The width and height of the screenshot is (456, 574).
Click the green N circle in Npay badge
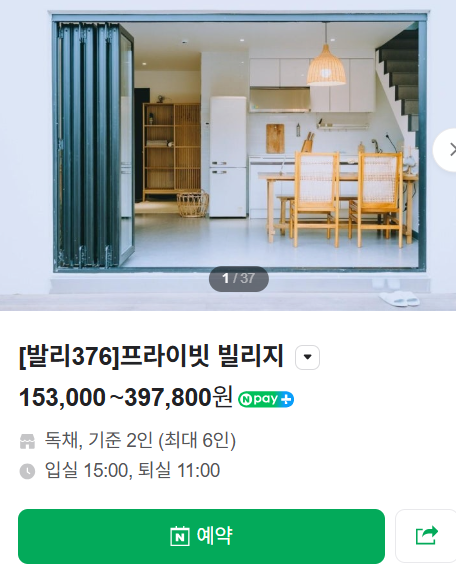(245, 399)
